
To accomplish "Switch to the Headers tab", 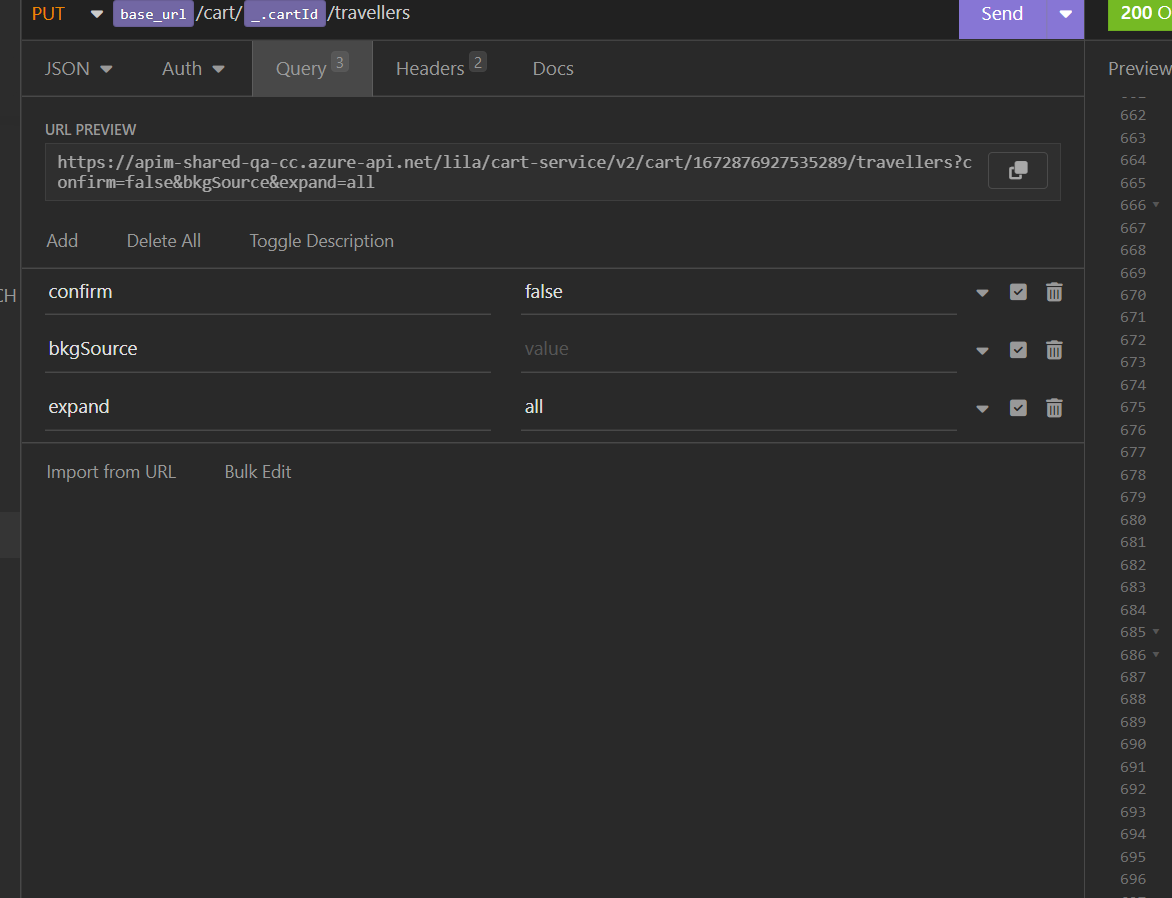I will click(x=432, y=68).
